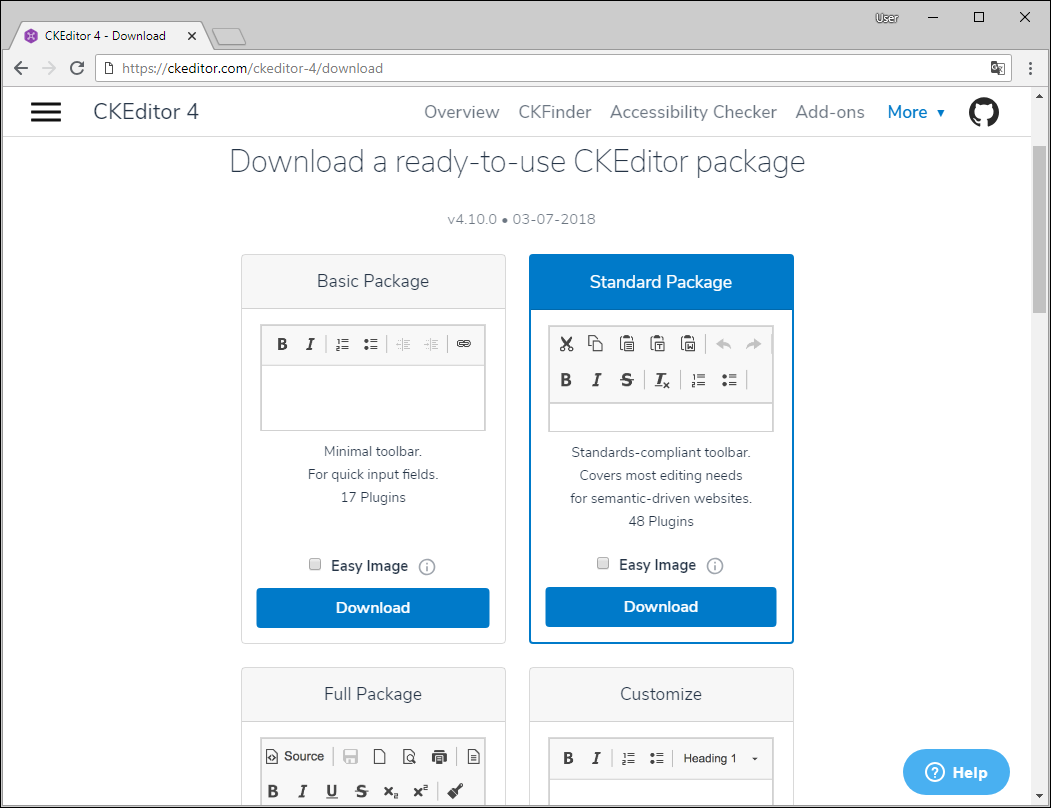The height and width of the screenshot is (808, 1051).
Task: Click the Cut scissors icon in Standard Package
Action: tap(566, 344)
